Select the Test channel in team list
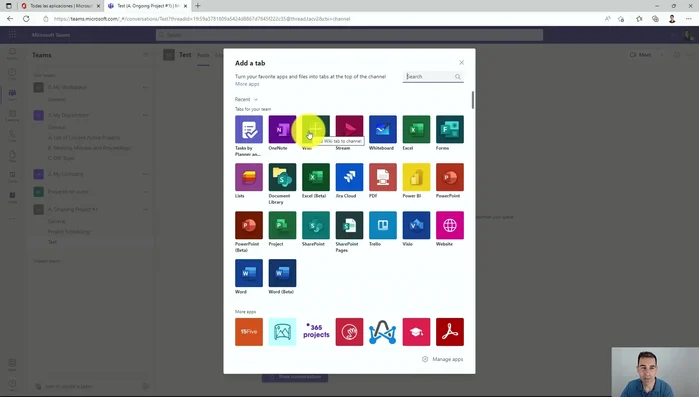 point(52,242)
